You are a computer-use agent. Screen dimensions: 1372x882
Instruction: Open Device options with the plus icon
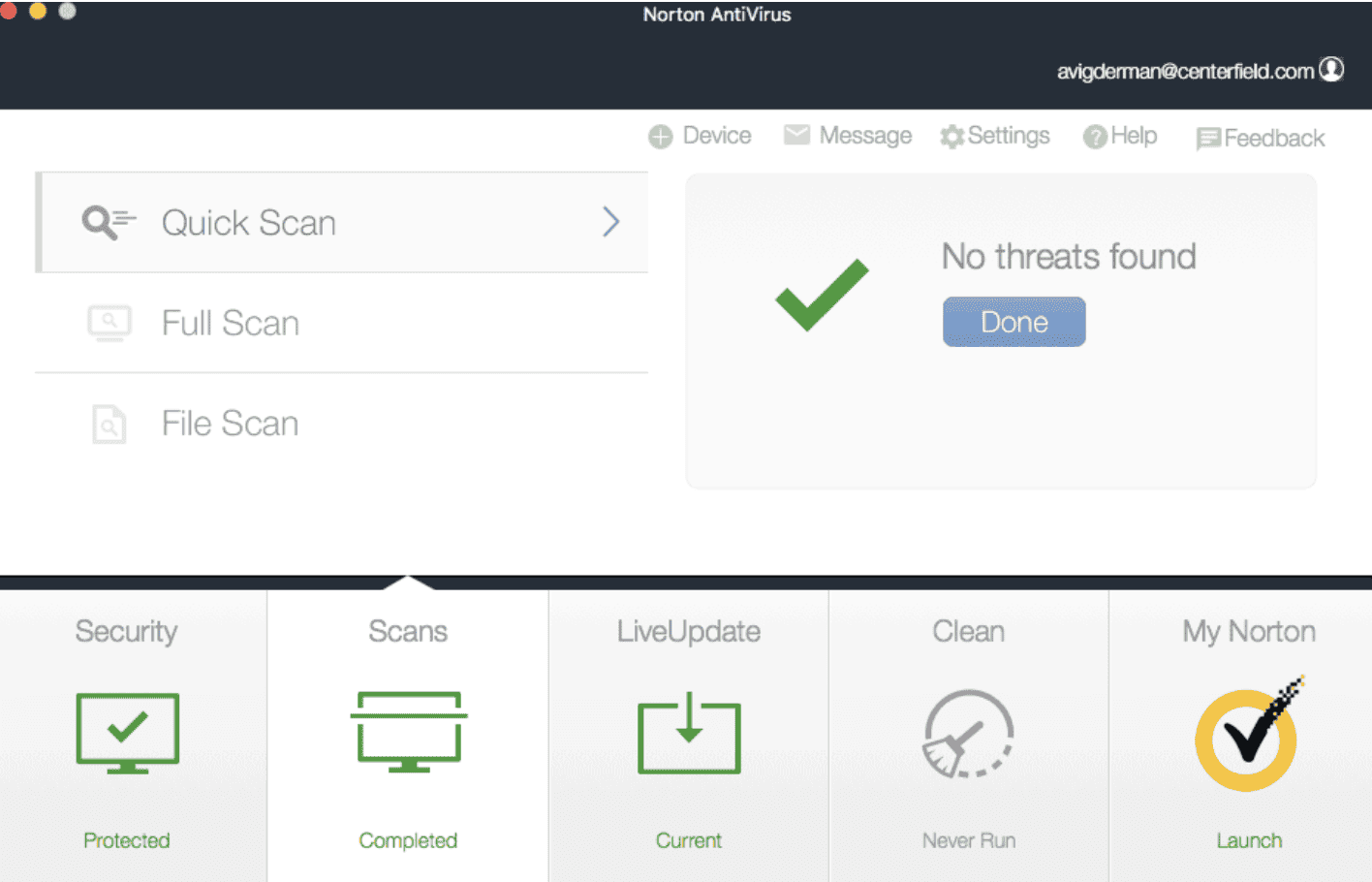click(x=660, y=137)
